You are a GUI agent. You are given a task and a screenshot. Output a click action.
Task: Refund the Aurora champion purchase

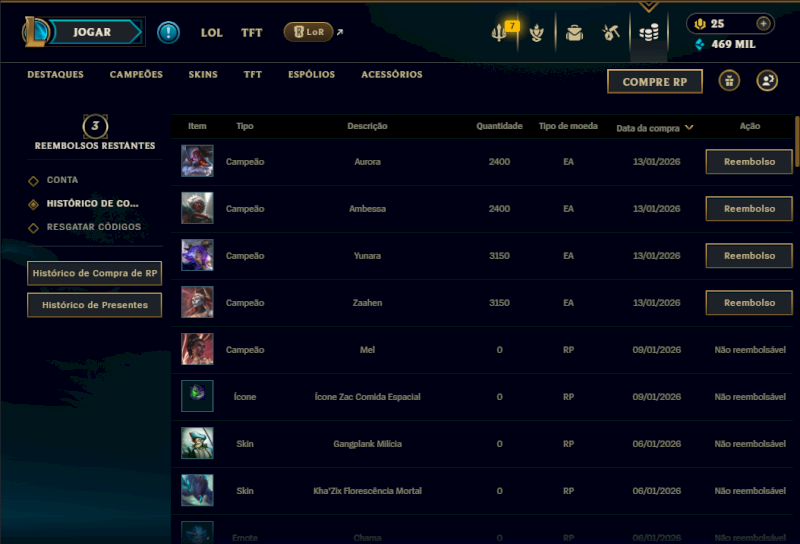point(749,162)
